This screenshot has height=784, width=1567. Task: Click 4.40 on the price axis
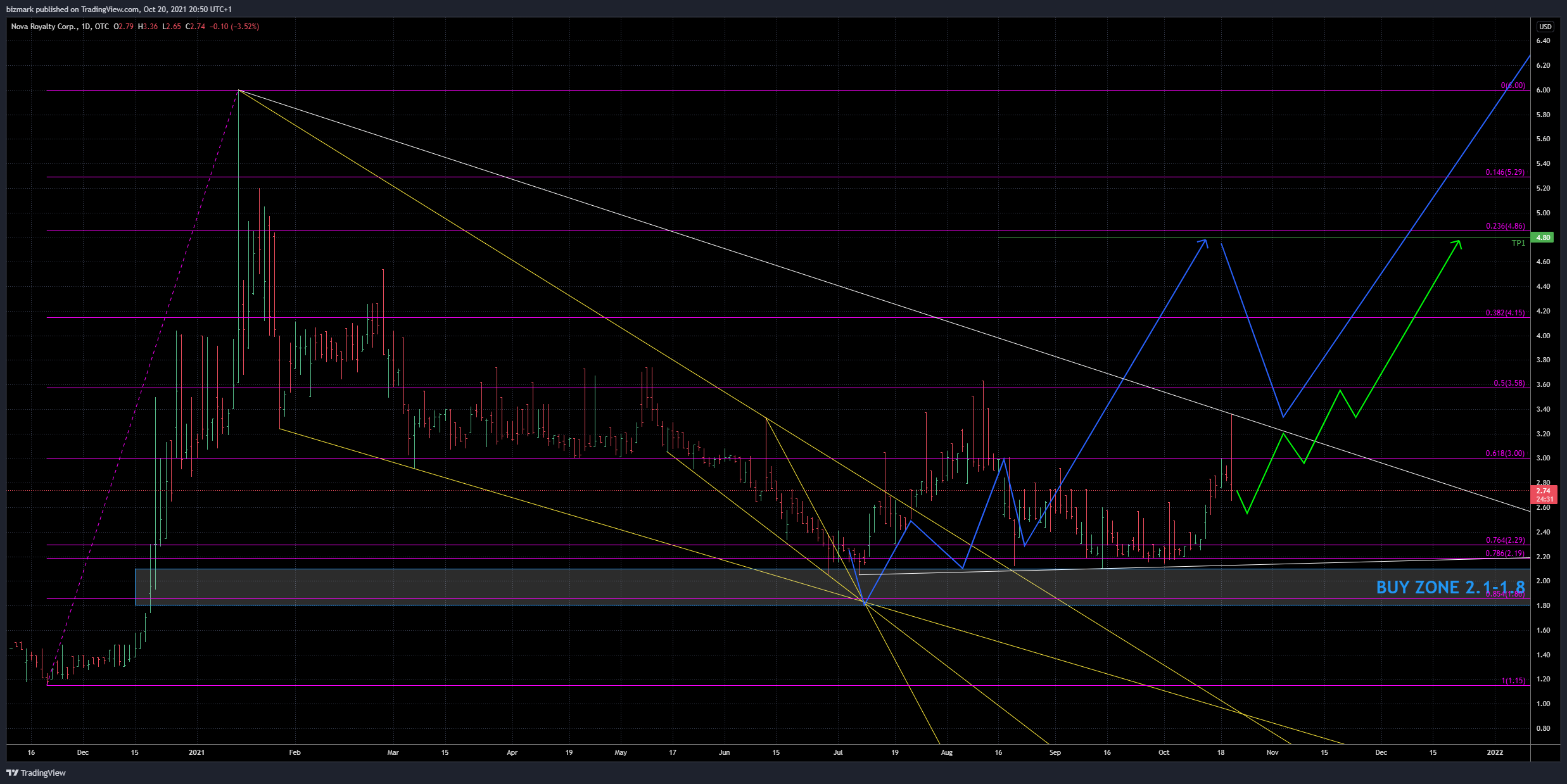(x=1543, y=286)
